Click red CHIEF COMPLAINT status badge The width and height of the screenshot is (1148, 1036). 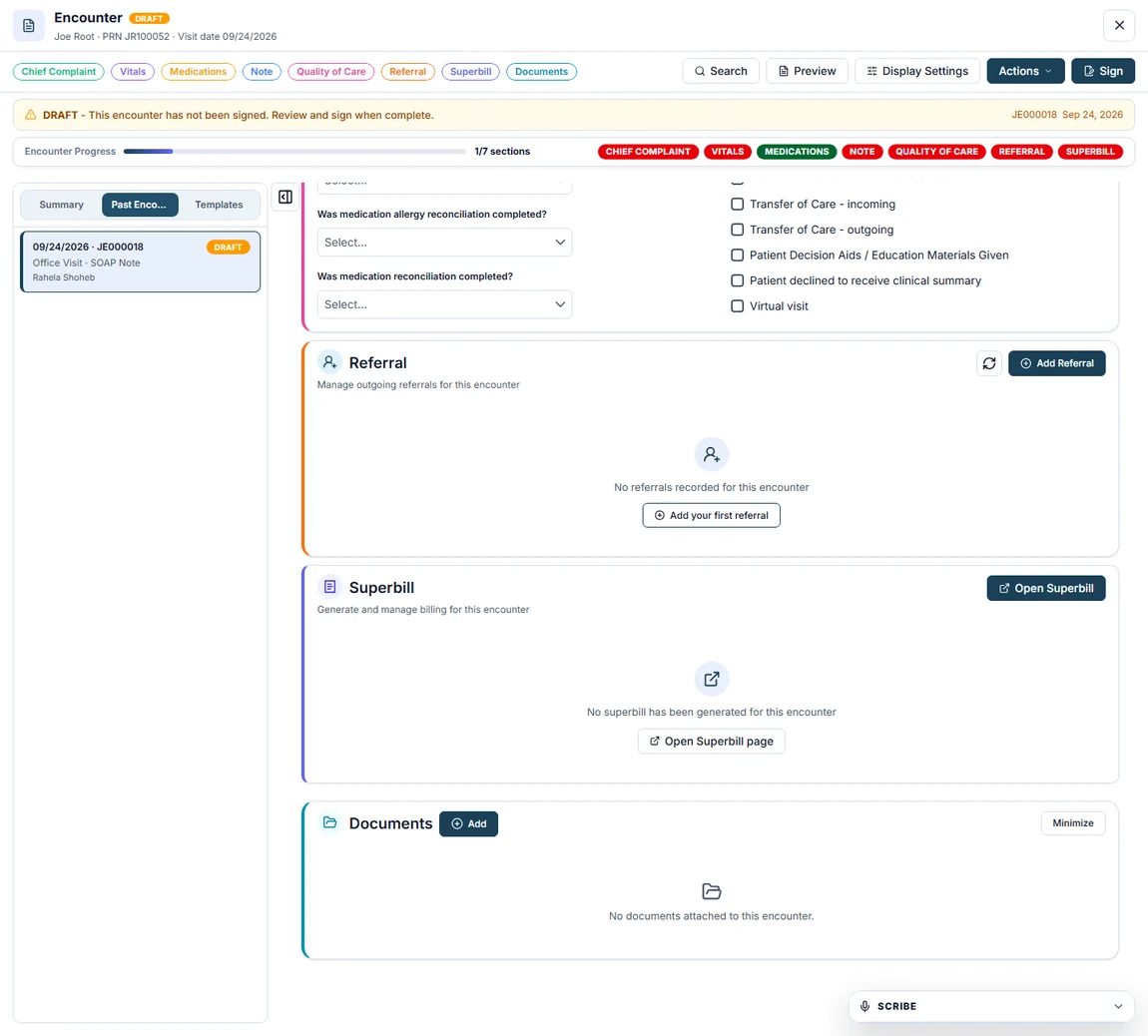point(648,152)
